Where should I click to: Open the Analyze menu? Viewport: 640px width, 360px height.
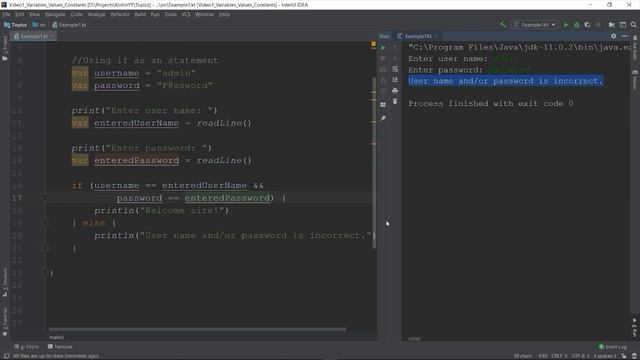pos(96,14)
